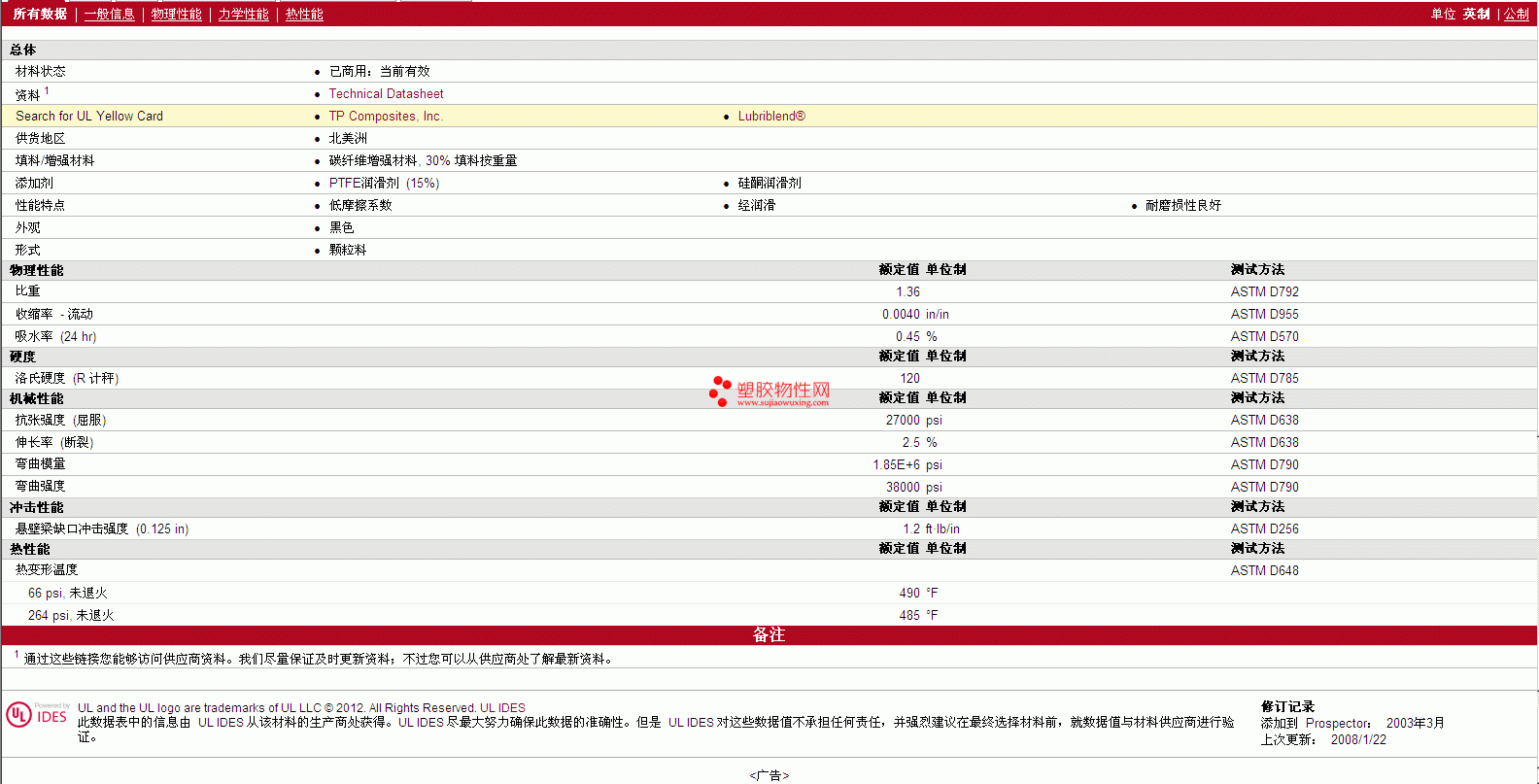The width and height of the screenshot is (1539, 784).
Task: Click the 材料状态 row label
Action: 41,71
